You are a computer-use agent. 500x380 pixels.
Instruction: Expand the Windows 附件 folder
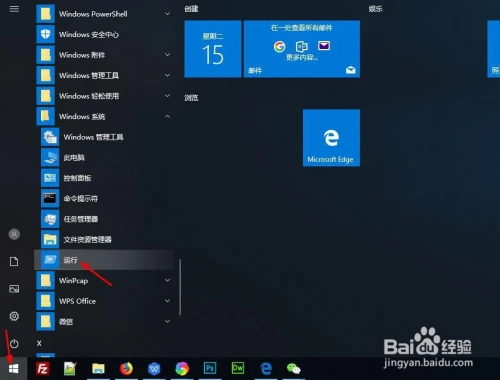click(104, 55)
